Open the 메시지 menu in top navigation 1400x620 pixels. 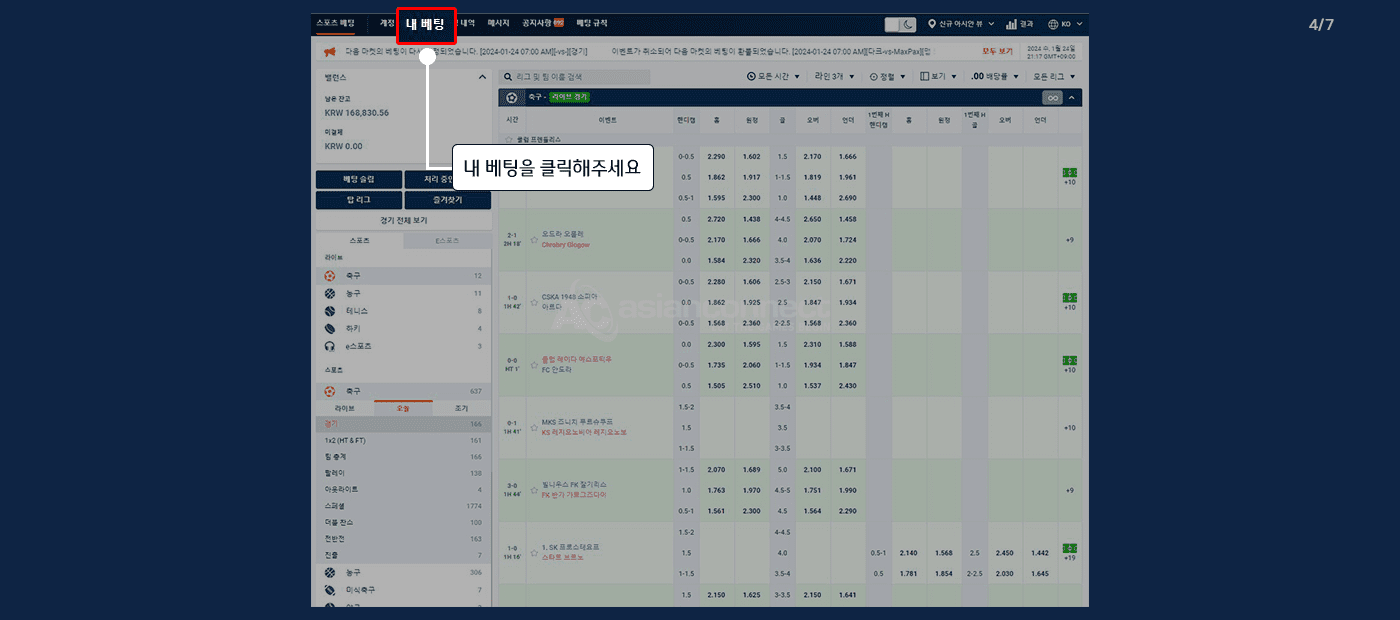(x=498, y=23)
